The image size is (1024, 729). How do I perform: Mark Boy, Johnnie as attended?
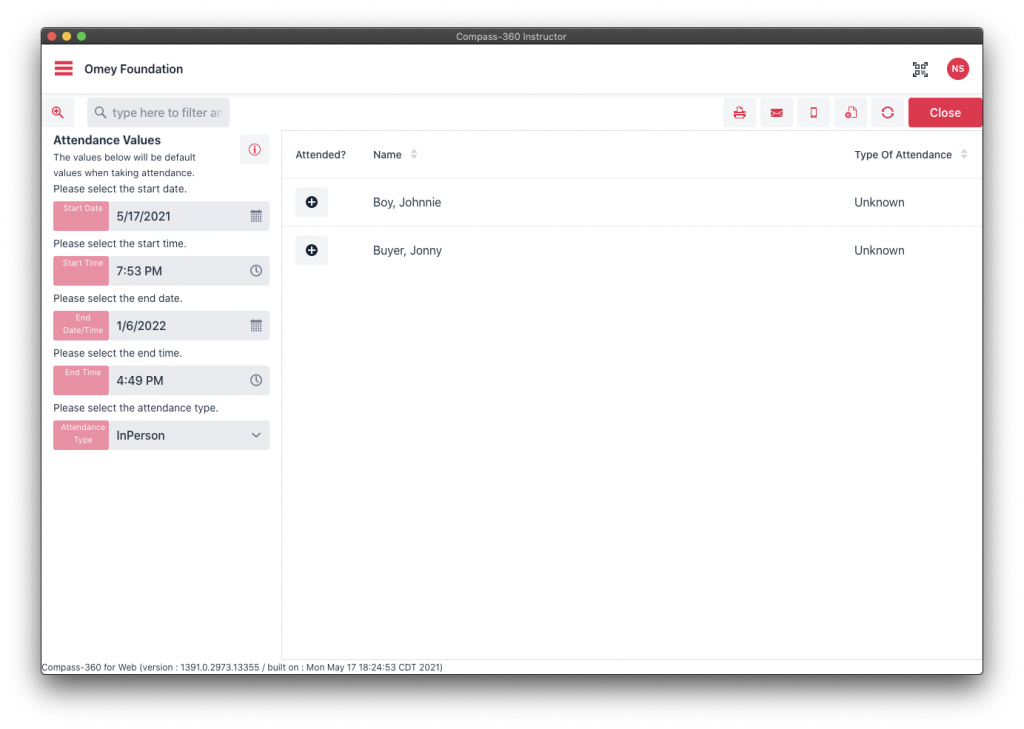[311, 202]
